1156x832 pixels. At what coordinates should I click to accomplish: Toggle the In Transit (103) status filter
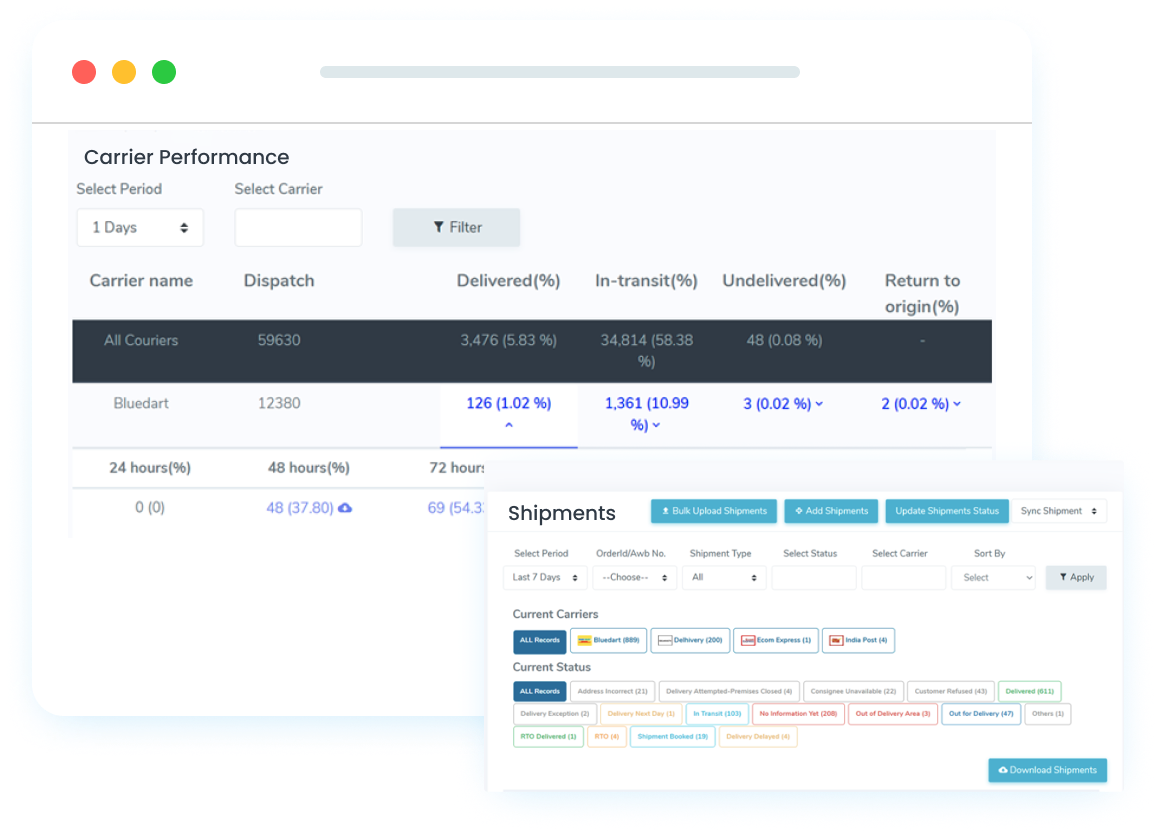click(x=715, y=714)
